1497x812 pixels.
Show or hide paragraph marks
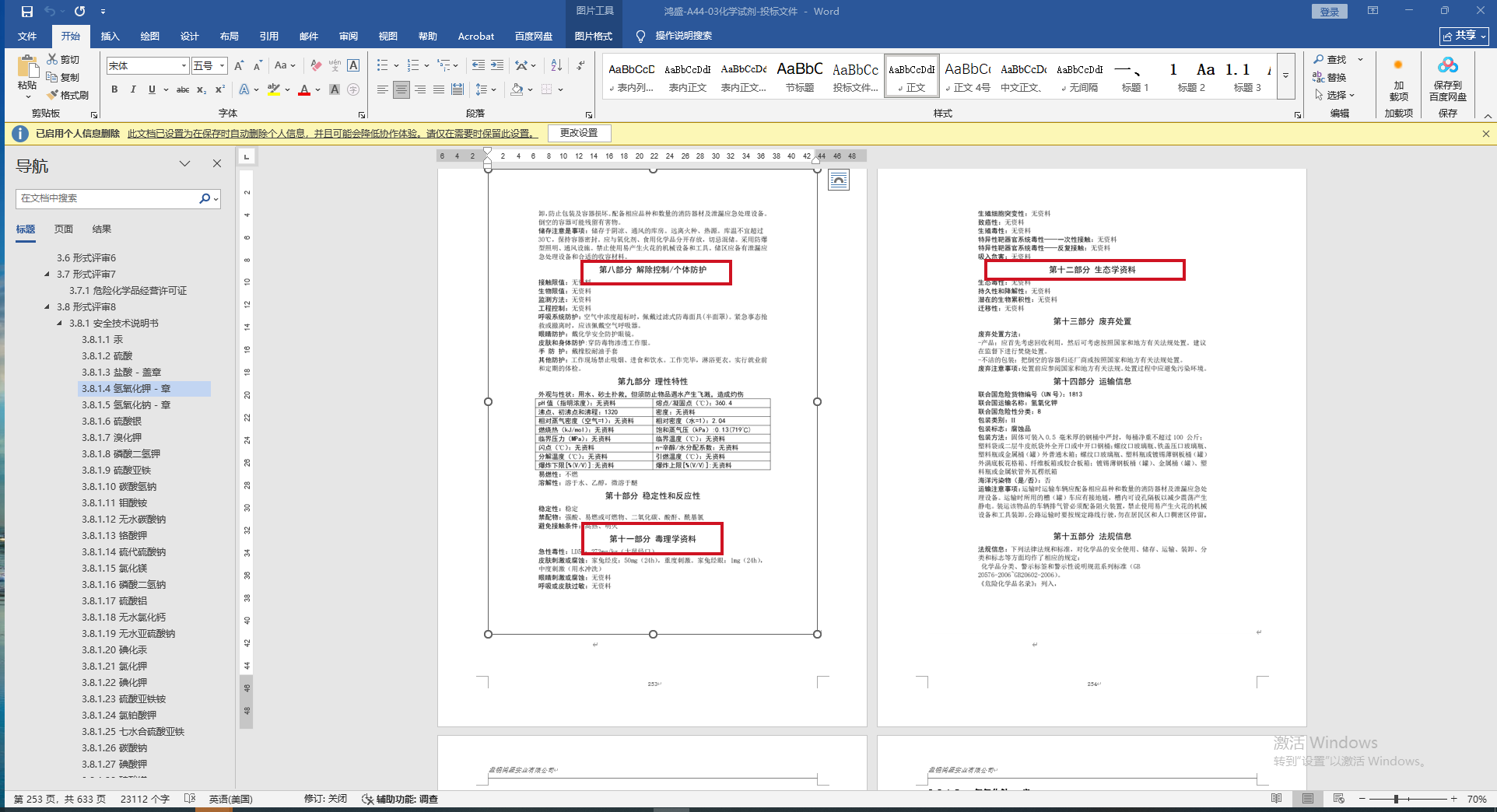pyautogui.click(x=580, y=65)
